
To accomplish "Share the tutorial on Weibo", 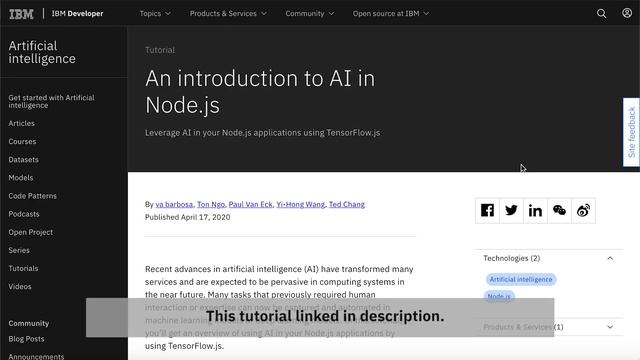I will point(583,211).
